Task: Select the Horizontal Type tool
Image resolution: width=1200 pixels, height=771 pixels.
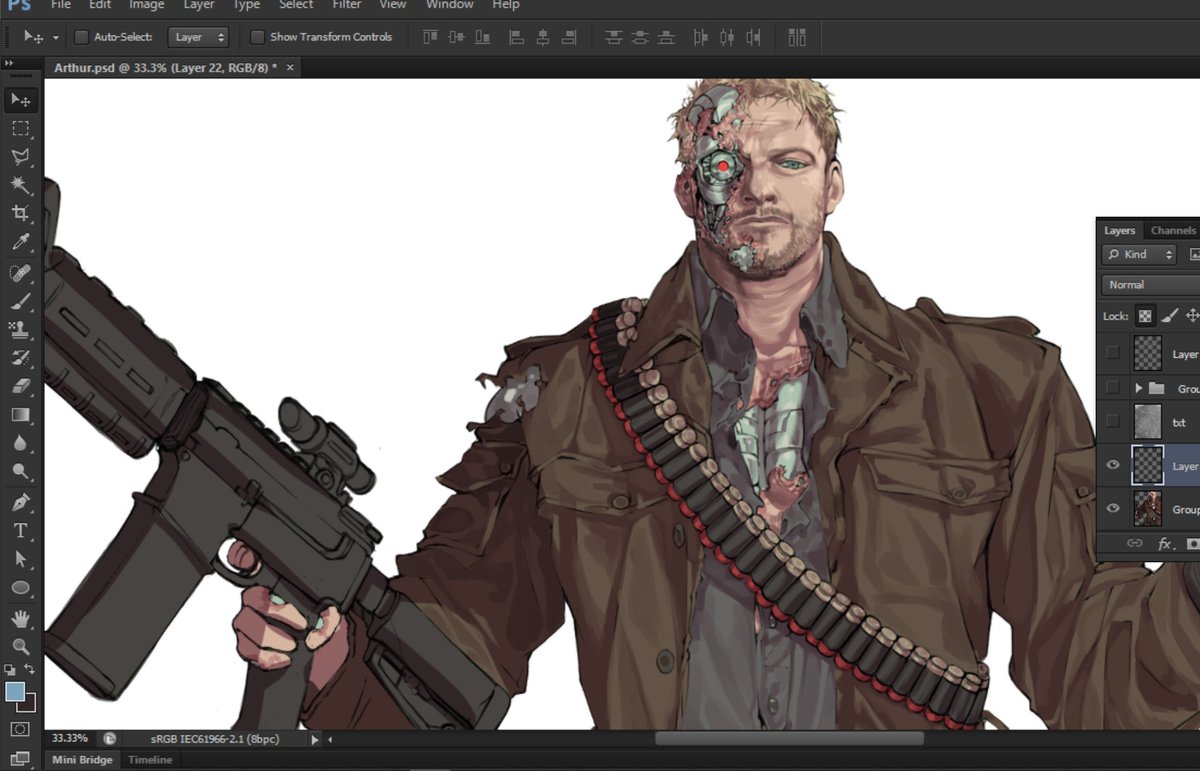Action: [x=20, y=530]
